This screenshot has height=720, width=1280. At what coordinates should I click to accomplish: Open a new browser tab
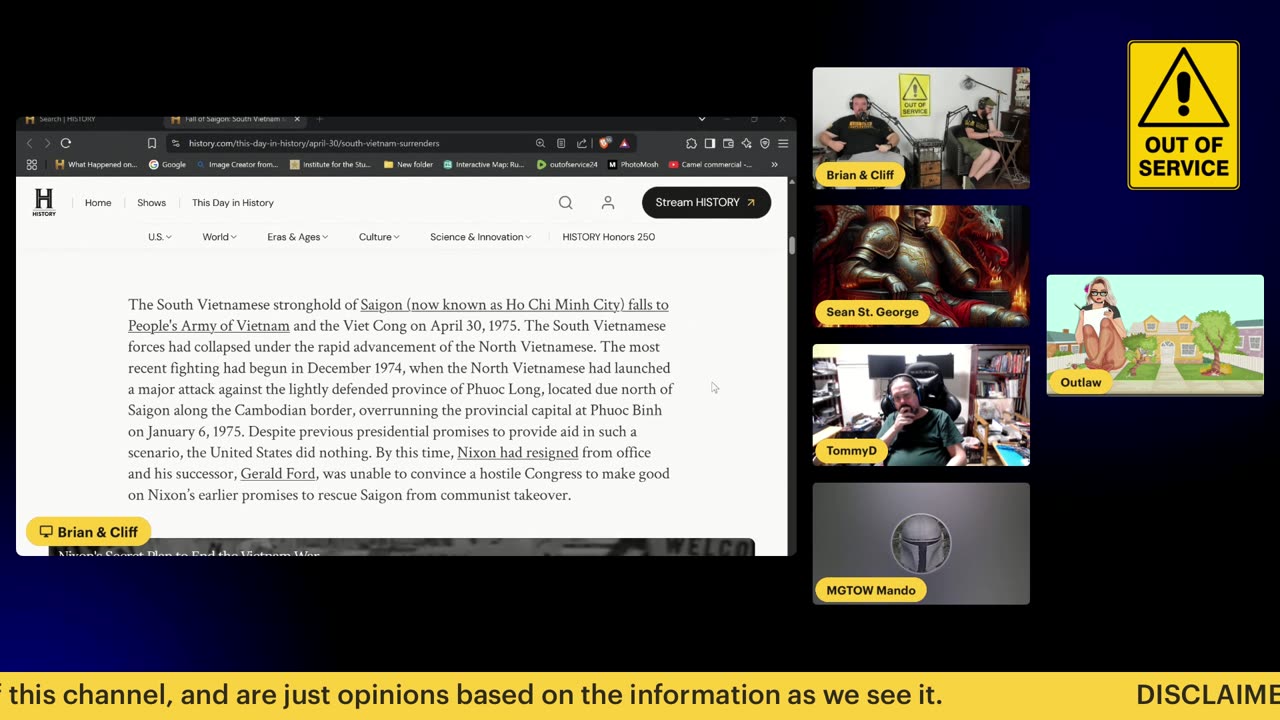click(320, 119)
